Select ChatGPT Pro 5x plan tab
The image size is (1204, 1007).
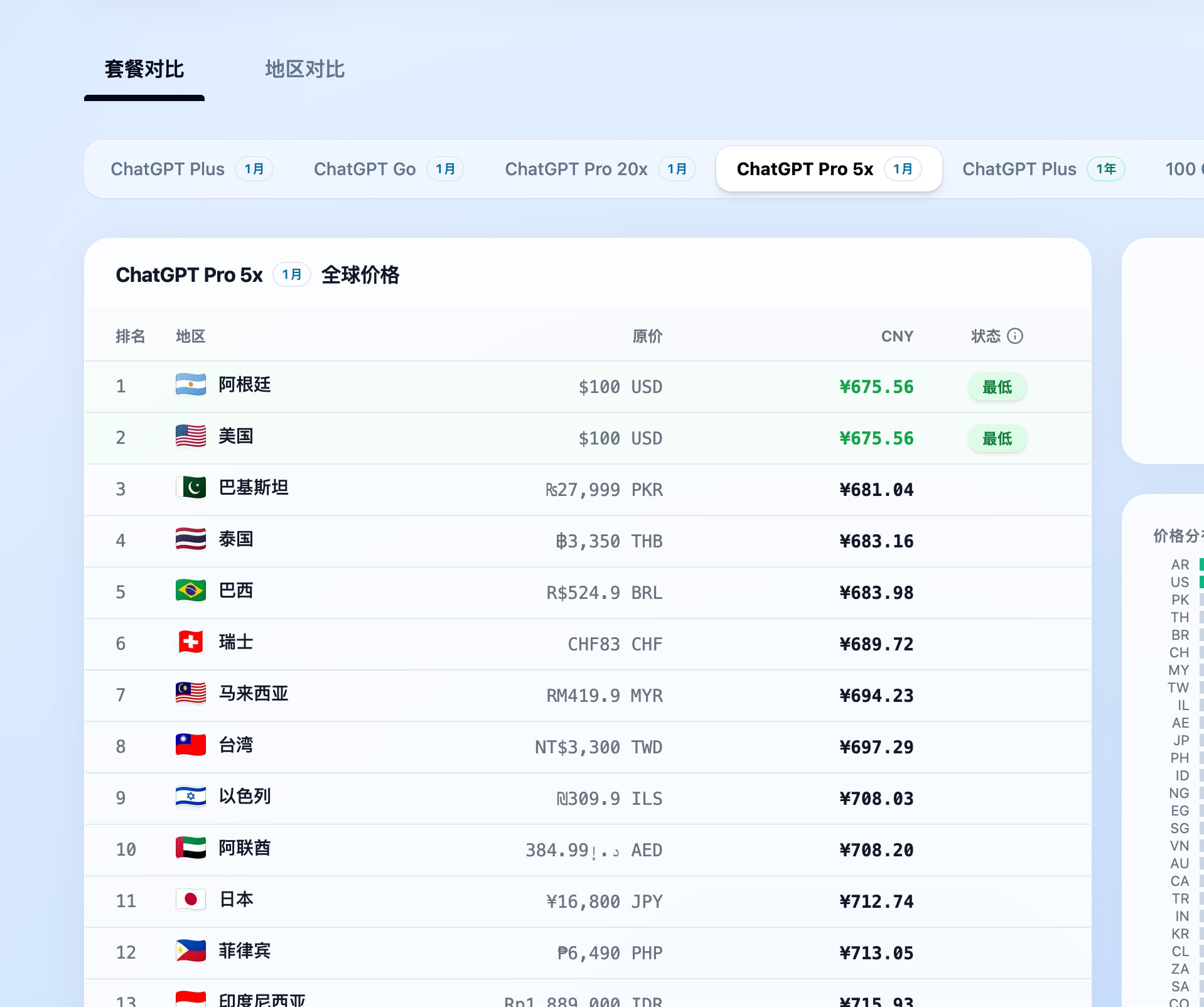[x=829, y=169]
